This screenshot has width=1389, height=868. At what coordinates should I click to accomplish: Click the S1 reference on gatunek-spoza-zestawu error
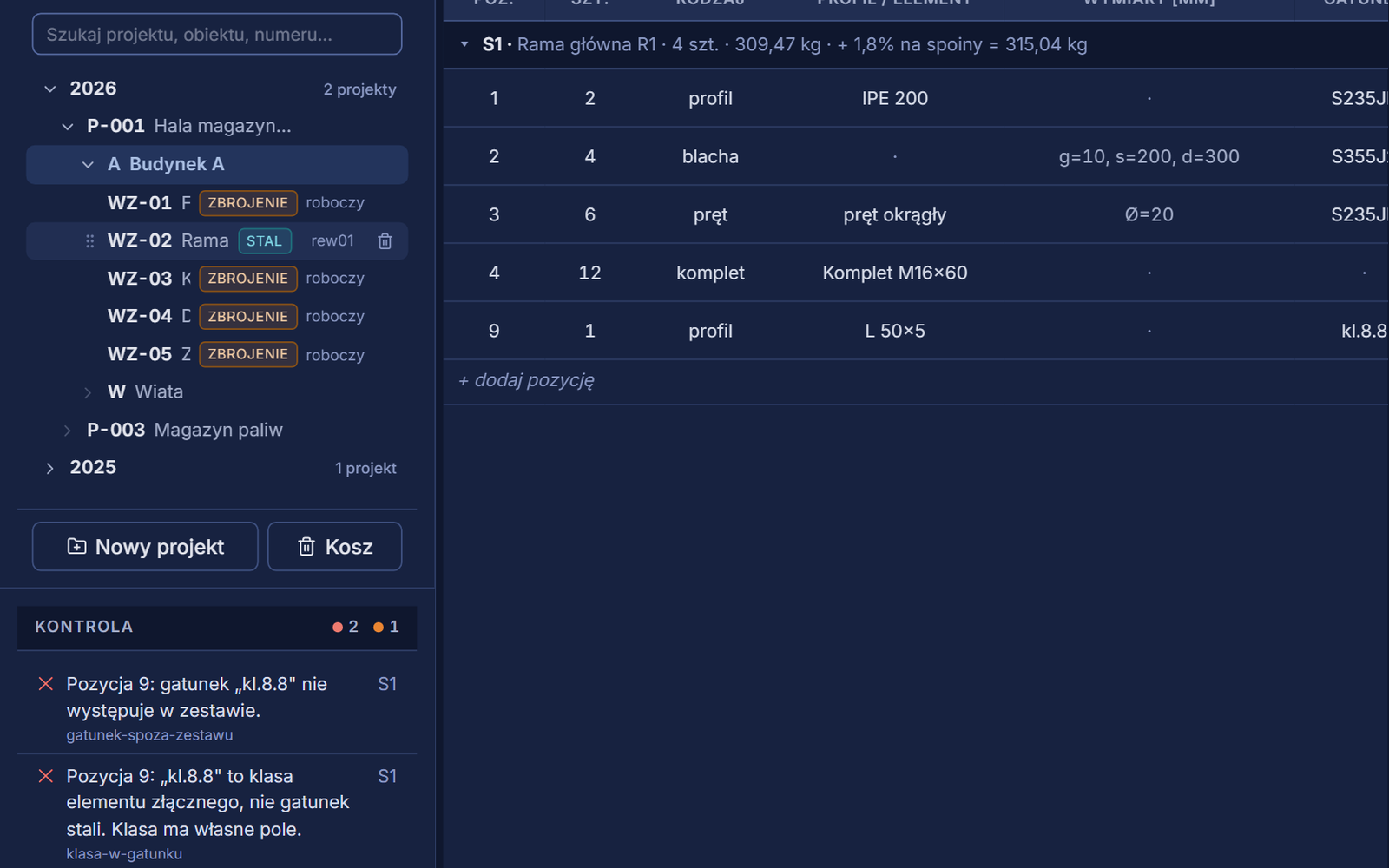(x=387, y=684)
